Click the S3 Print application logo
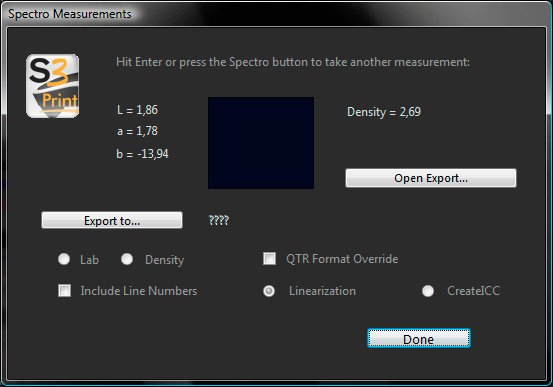The width and height of the screenshot is (553, 387). (52, 86)
